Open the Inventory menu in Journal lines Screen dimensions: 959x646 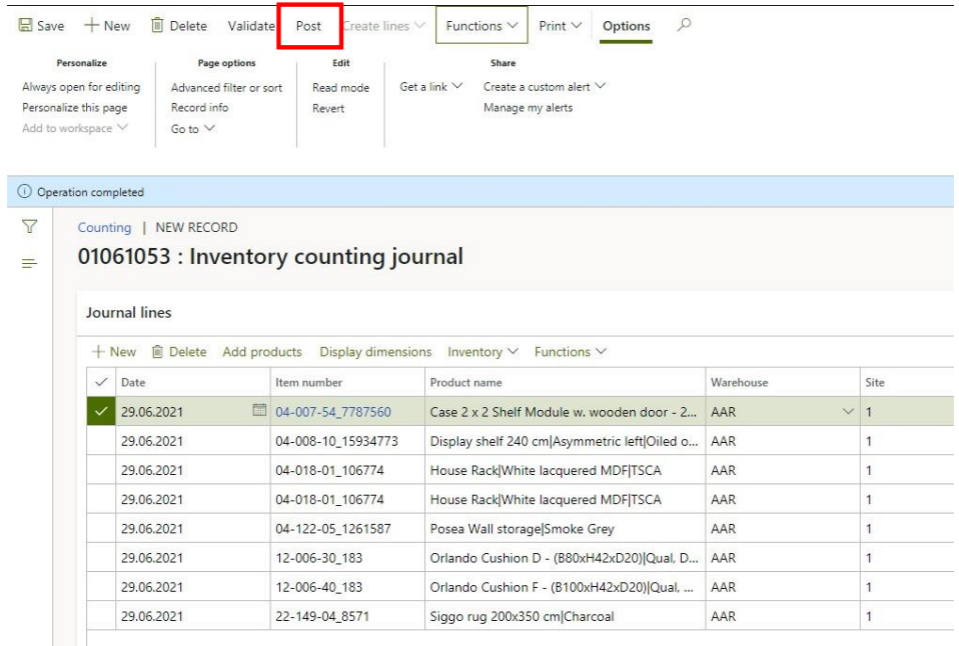coord(482,352)
